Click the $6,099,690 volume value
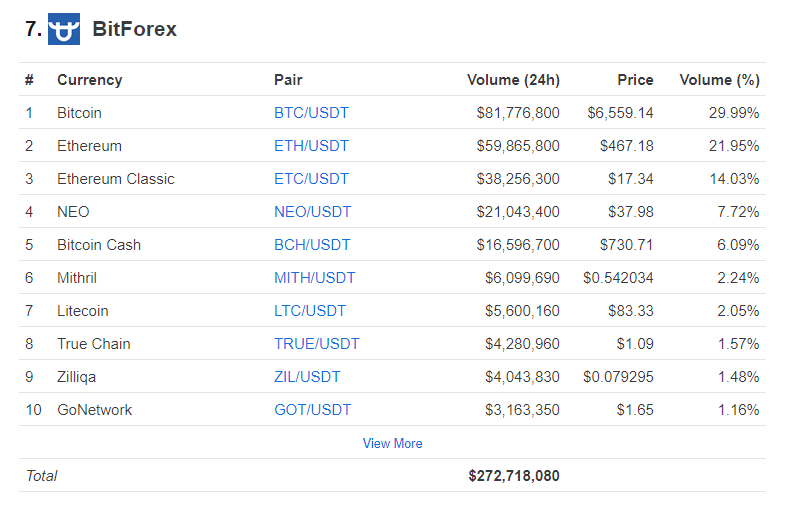The width and height of the screenshot is (801, 523). [x=522, y=278]
